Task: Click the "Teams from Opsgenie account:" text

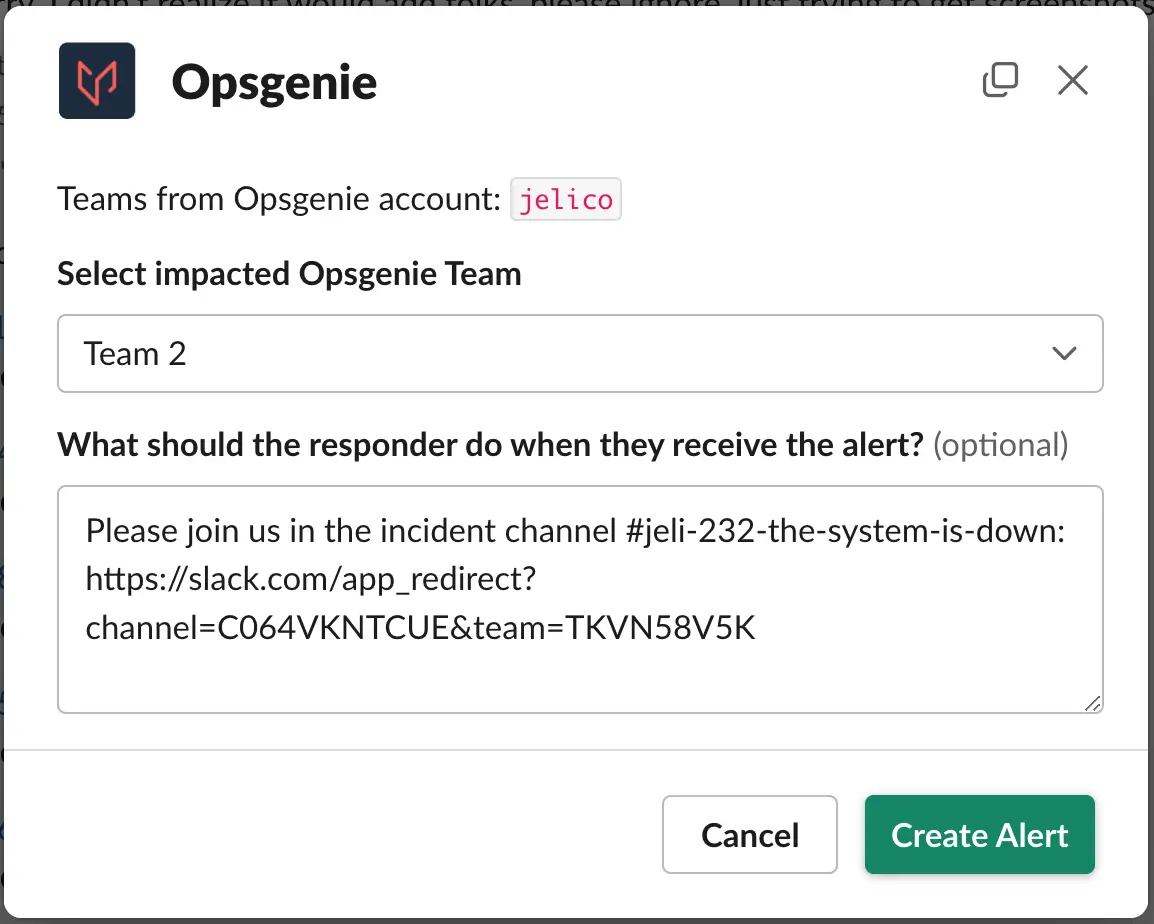Action: [279, 199]
